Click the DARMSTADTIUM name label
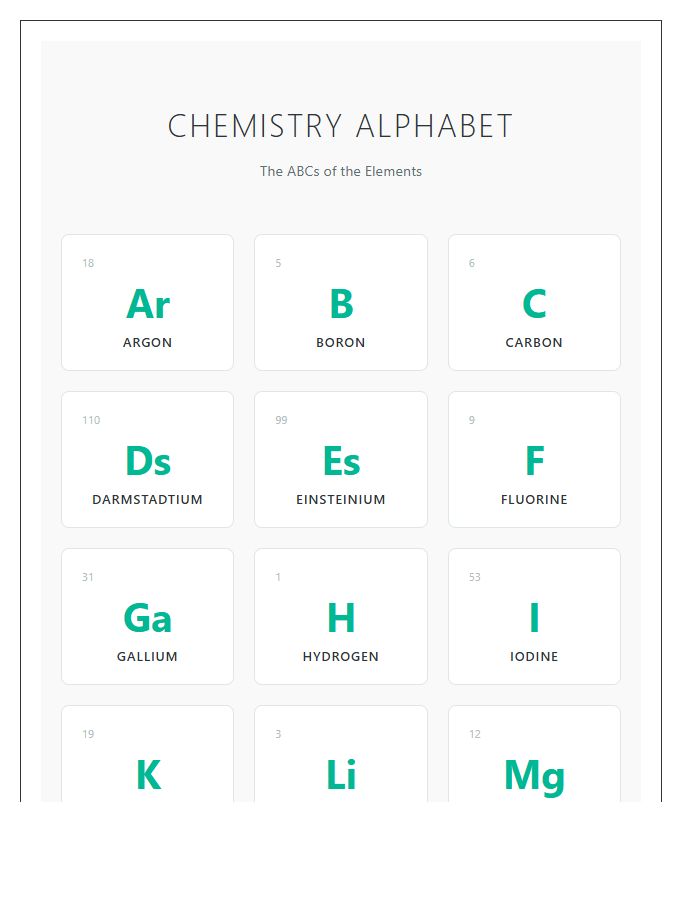 click(147, 499)
